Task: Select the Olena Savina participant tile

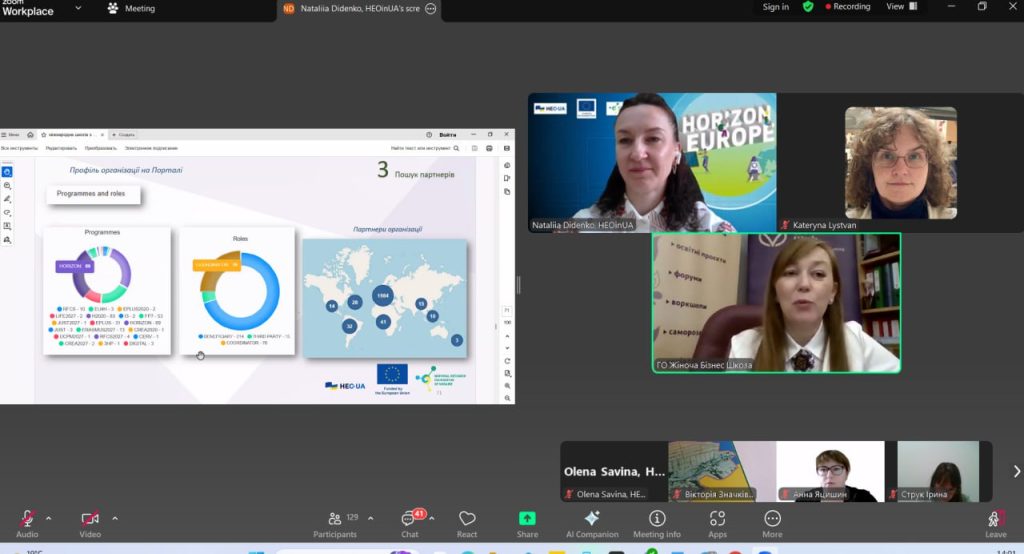Action: click(x=614, y=472)
